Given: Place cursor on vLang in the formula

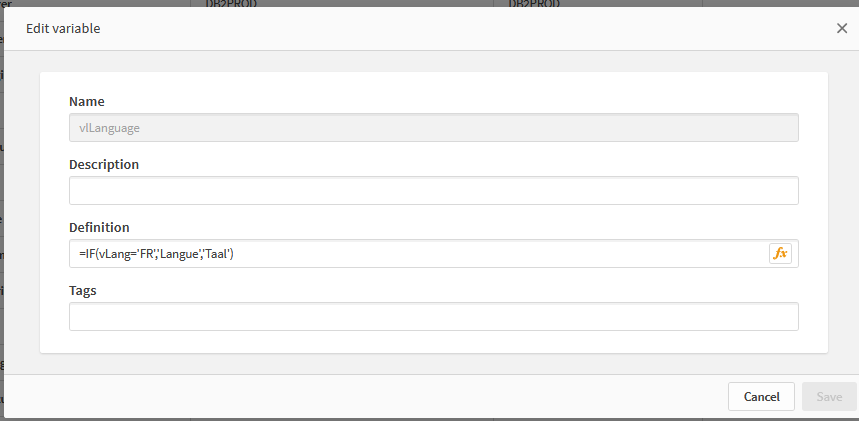Looking at the screenshot, I should click(x=115, y=255).
